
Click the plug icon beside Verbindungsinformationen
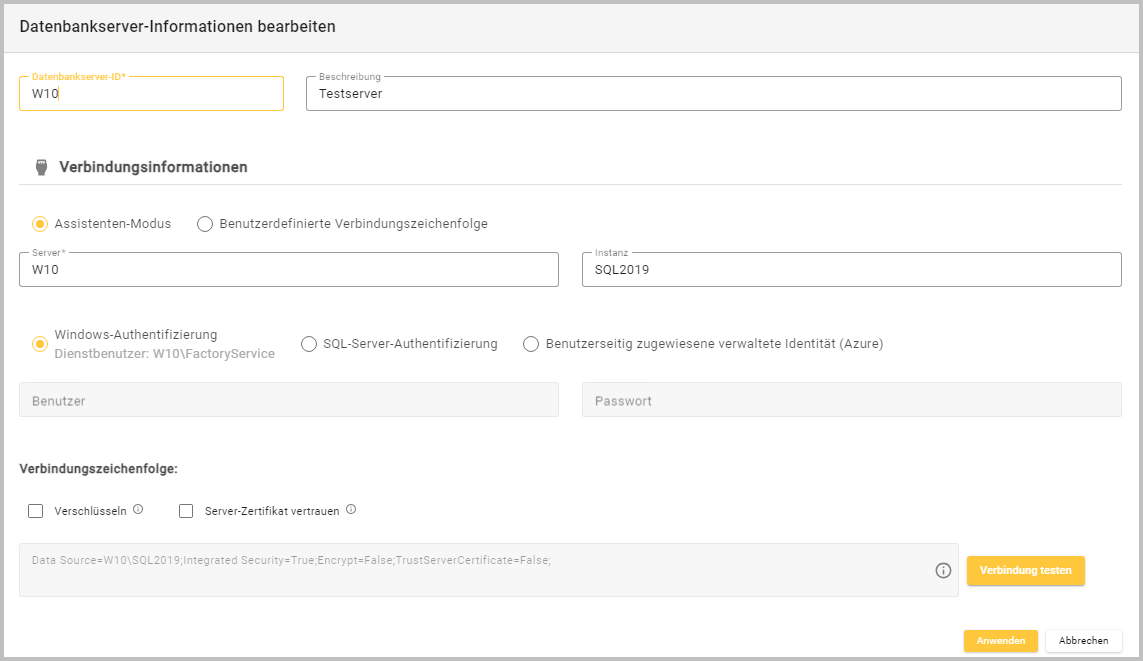tap(41, 168)
